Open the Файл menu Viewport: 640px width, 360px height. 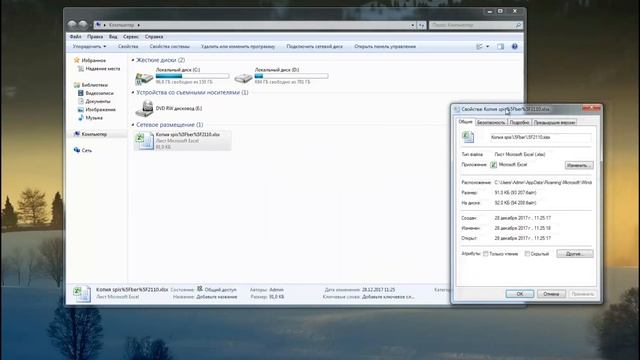[x=76, y=37]
